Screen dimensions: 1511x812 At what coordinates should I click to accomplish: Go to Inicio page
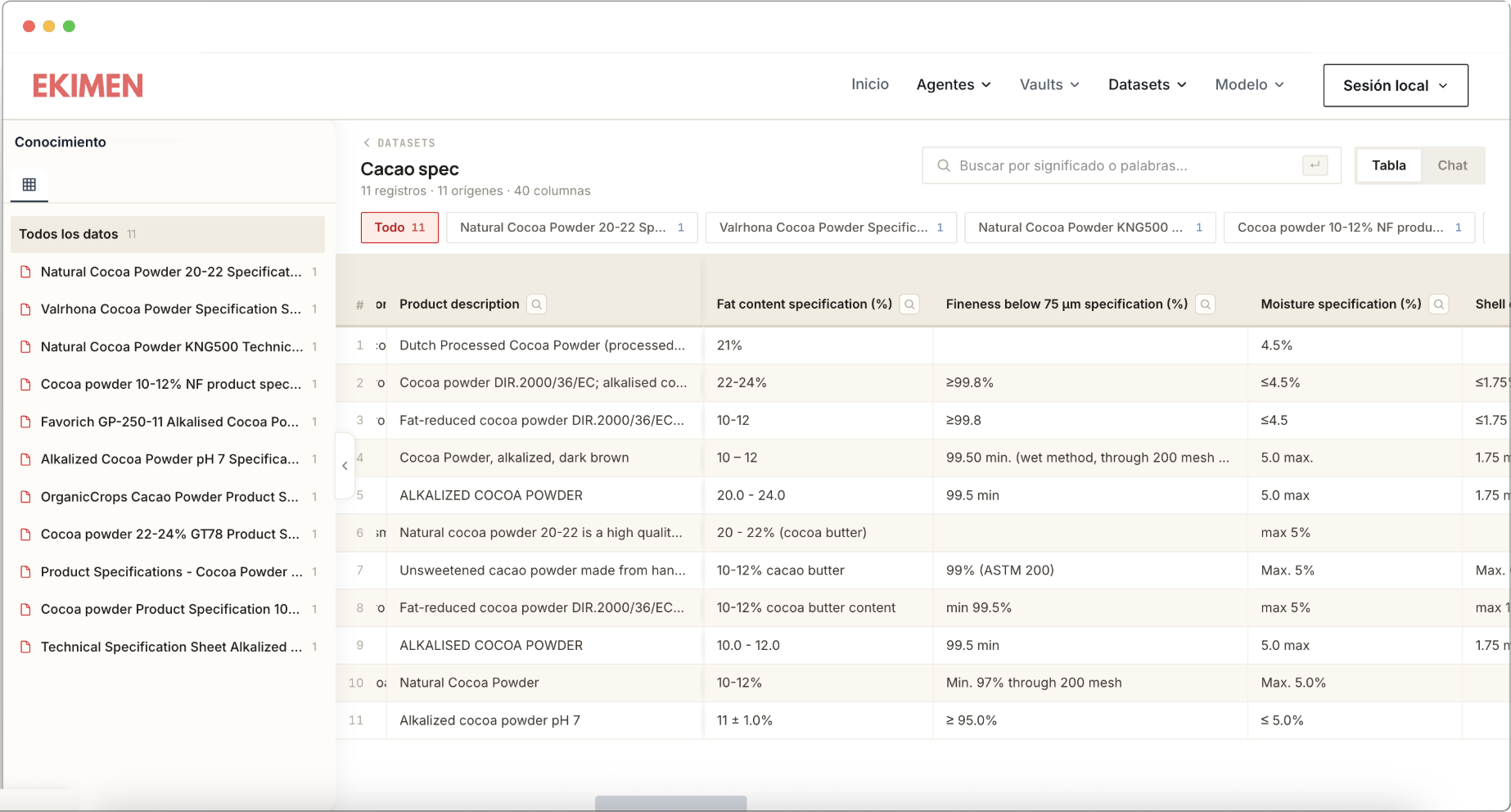pyautogui.click(x=869, y=84)
